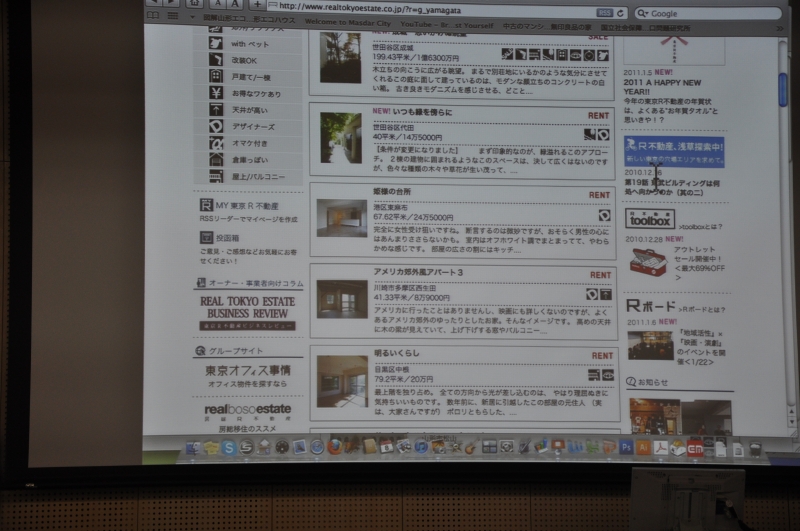The width and height of the screenshot is (800, 531).
Task: Select the 改装OK sidebar icon
Action: pyautogui.click(x=216, y=60)
